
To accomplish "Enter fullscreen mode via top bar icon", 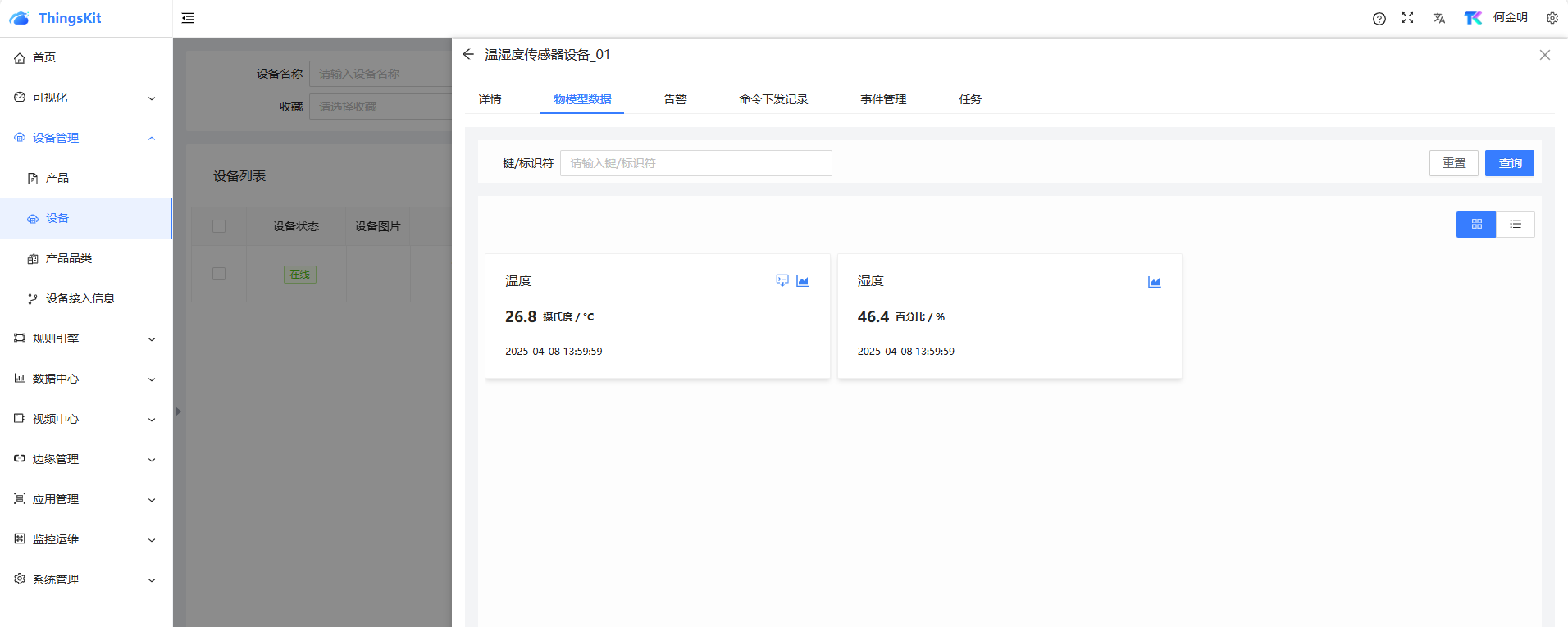I will tap(1407, 18).
